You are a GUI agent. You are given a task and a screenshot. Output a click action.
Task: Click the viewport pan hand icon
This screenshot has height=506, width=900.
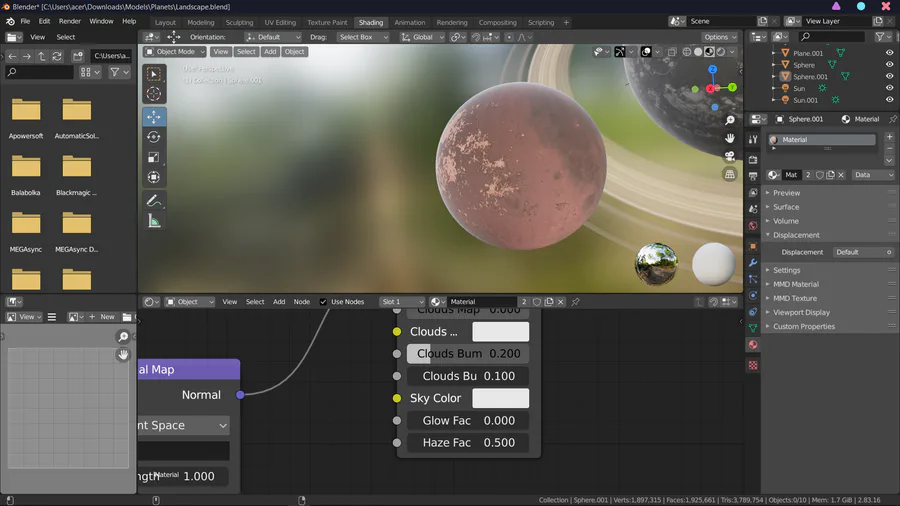click(730, 138)
